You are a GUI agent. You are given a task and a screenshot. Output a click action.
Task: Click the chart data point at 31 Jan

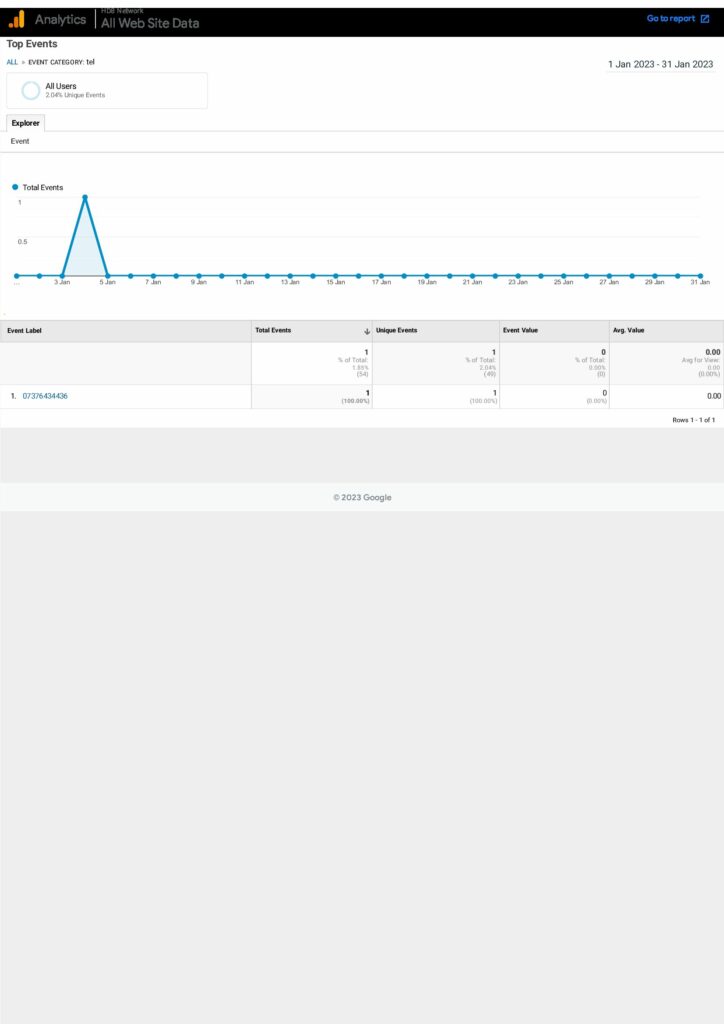coord(700,275)
